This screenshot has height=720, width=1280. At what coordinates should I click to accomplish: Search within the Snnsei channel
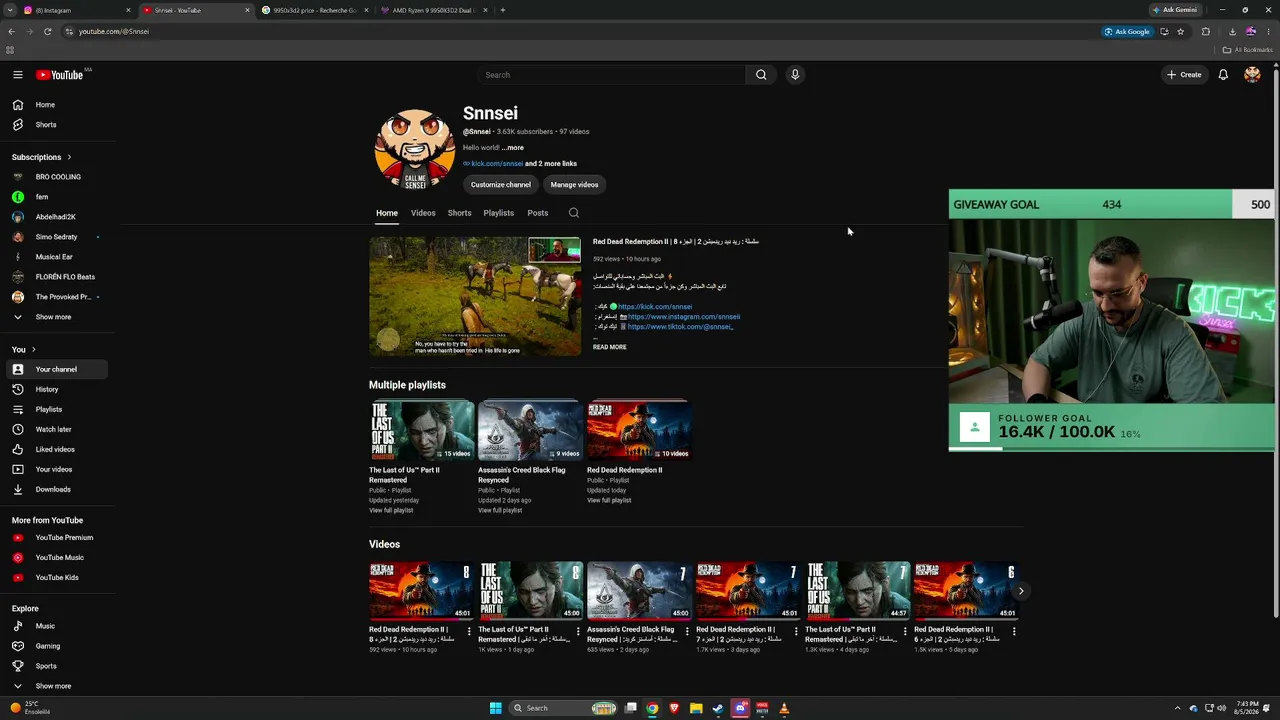click(573, 213)
